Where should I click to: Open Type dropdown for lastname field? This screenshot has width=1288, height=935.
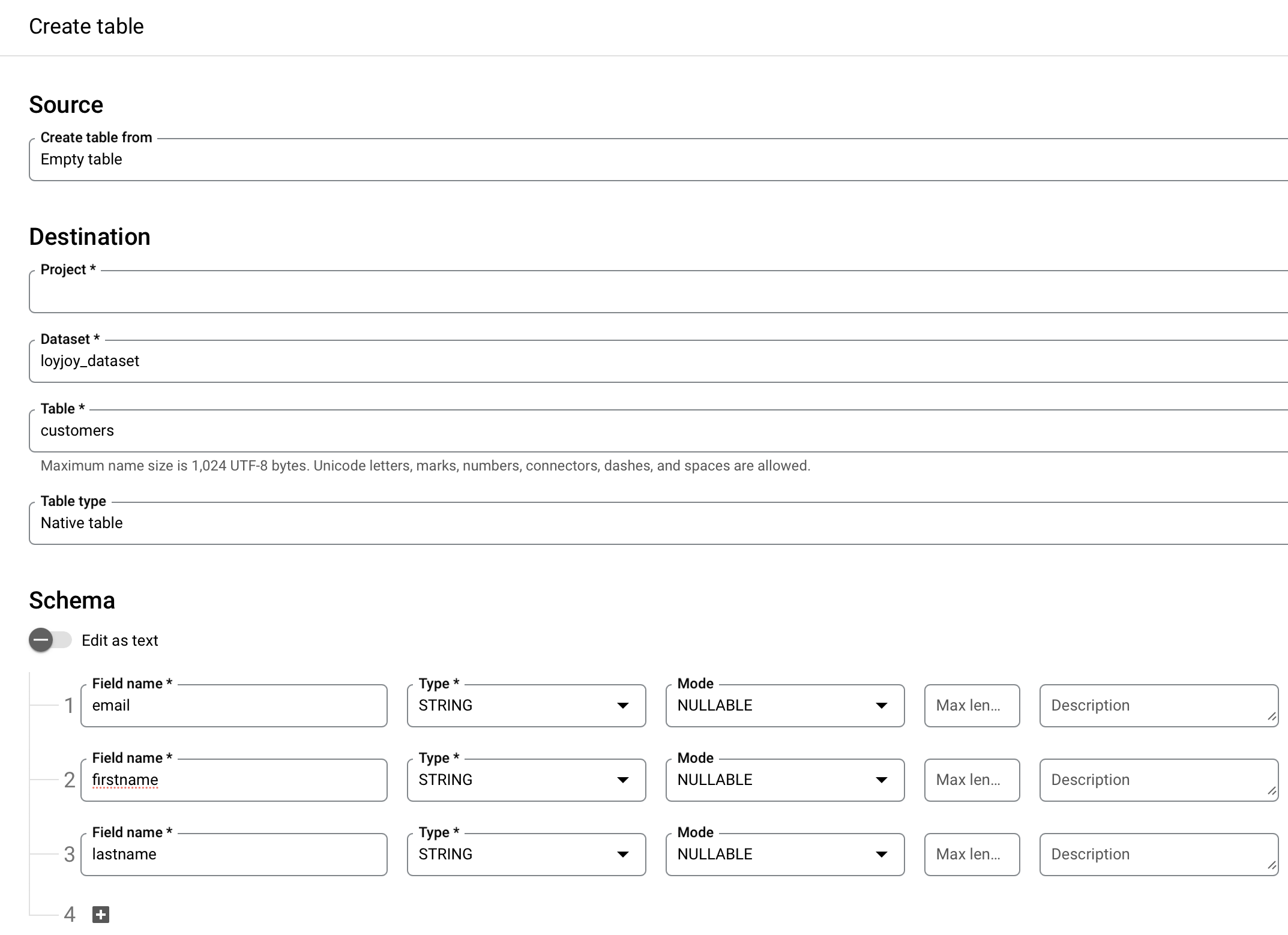[526, 855]
